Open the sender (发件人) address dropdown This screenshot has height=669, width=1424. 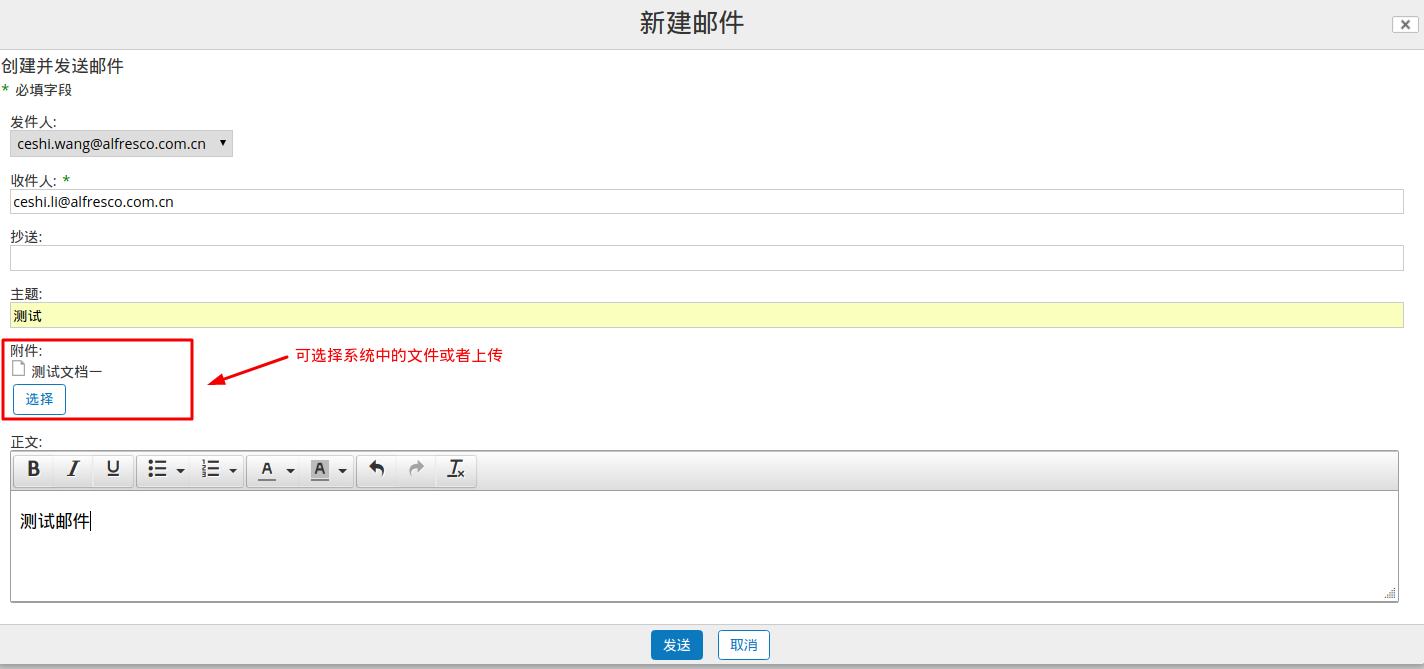pos(121,144)
